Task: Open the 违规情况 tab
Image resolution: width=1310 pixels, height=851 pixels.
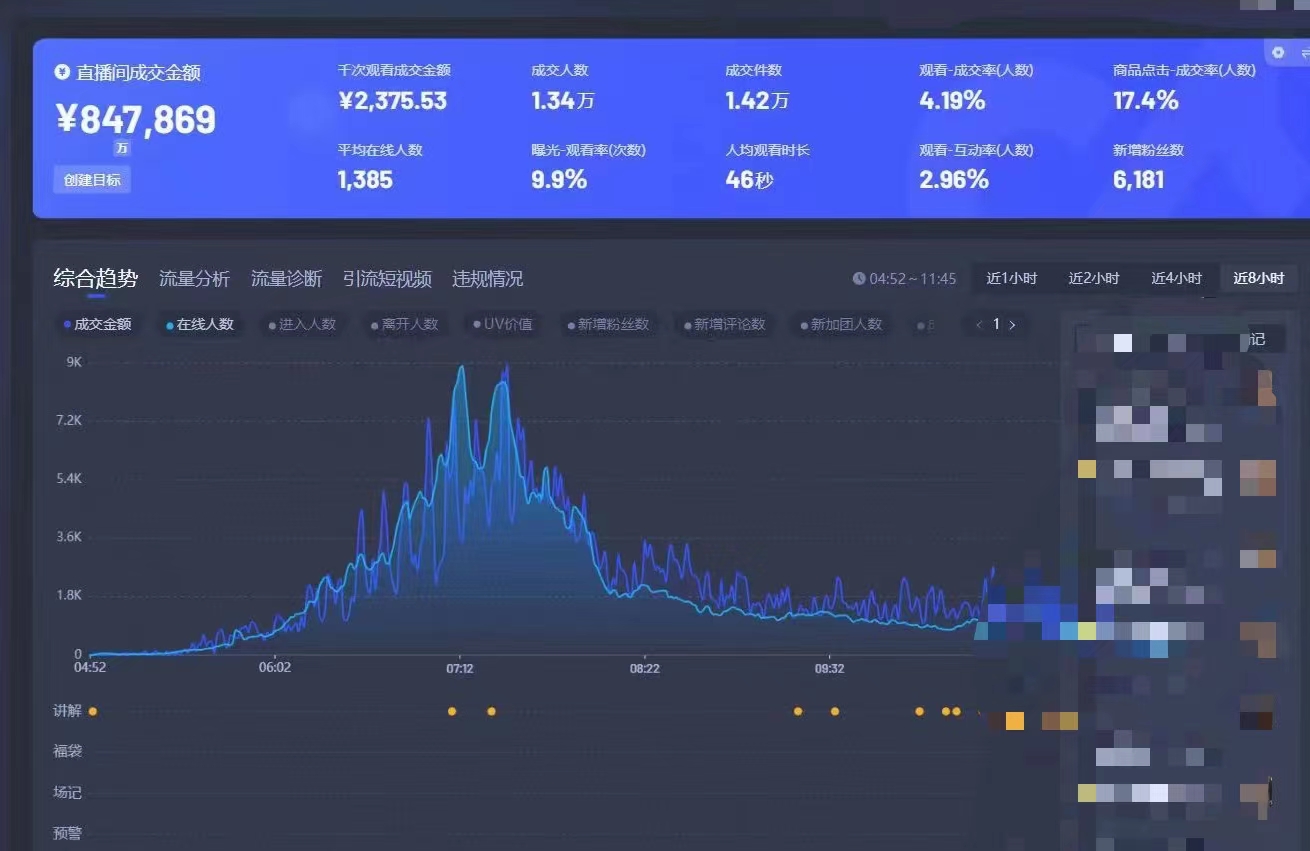Action: pos(487,279)
